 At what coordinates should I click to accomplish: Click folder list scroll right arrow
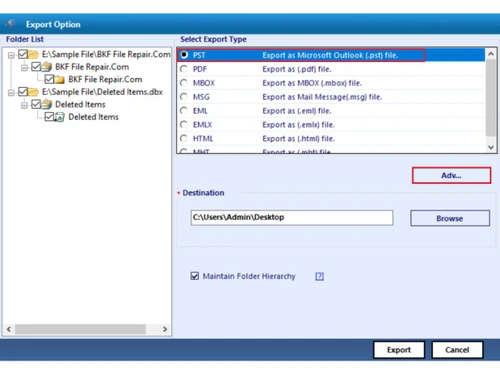click(165, 329)
